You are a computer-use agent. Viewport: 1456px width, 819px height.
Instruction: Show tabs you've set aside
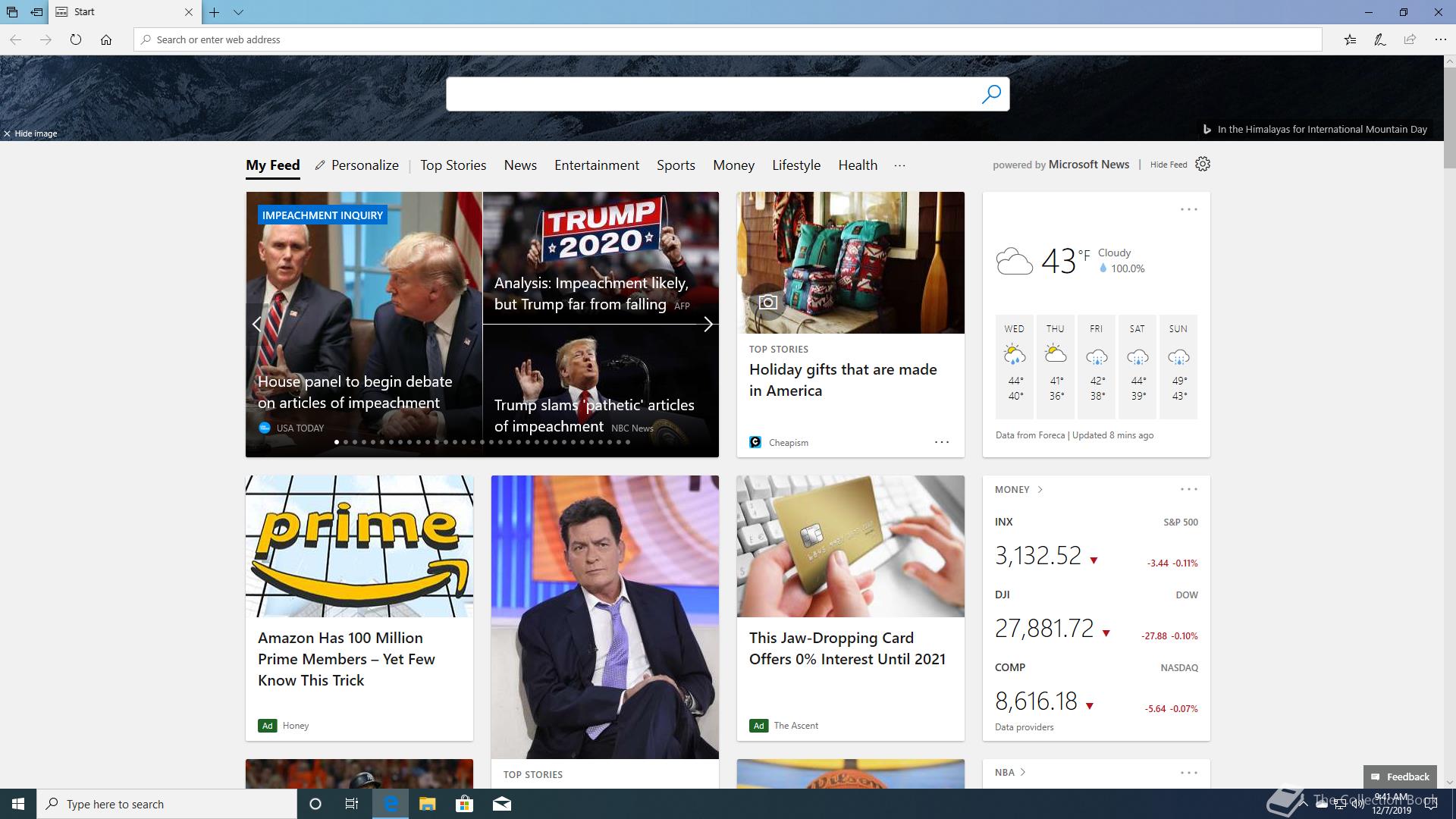(x=12, y=12)
